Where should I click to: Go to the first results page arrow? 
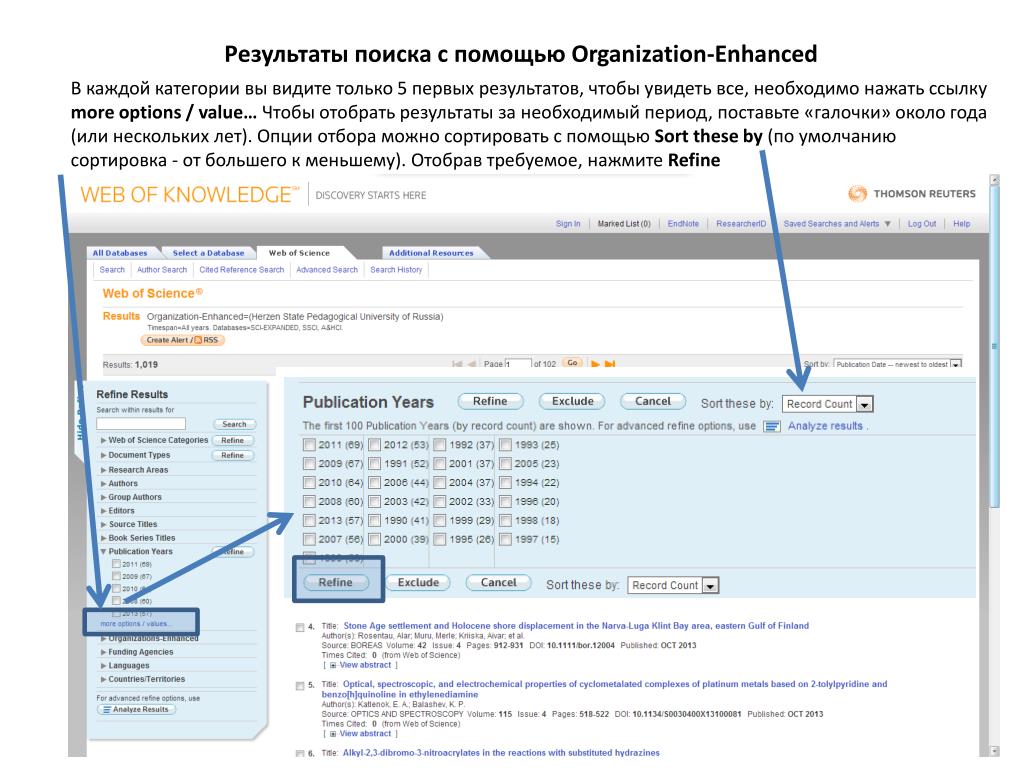click(x=456, y=364)
